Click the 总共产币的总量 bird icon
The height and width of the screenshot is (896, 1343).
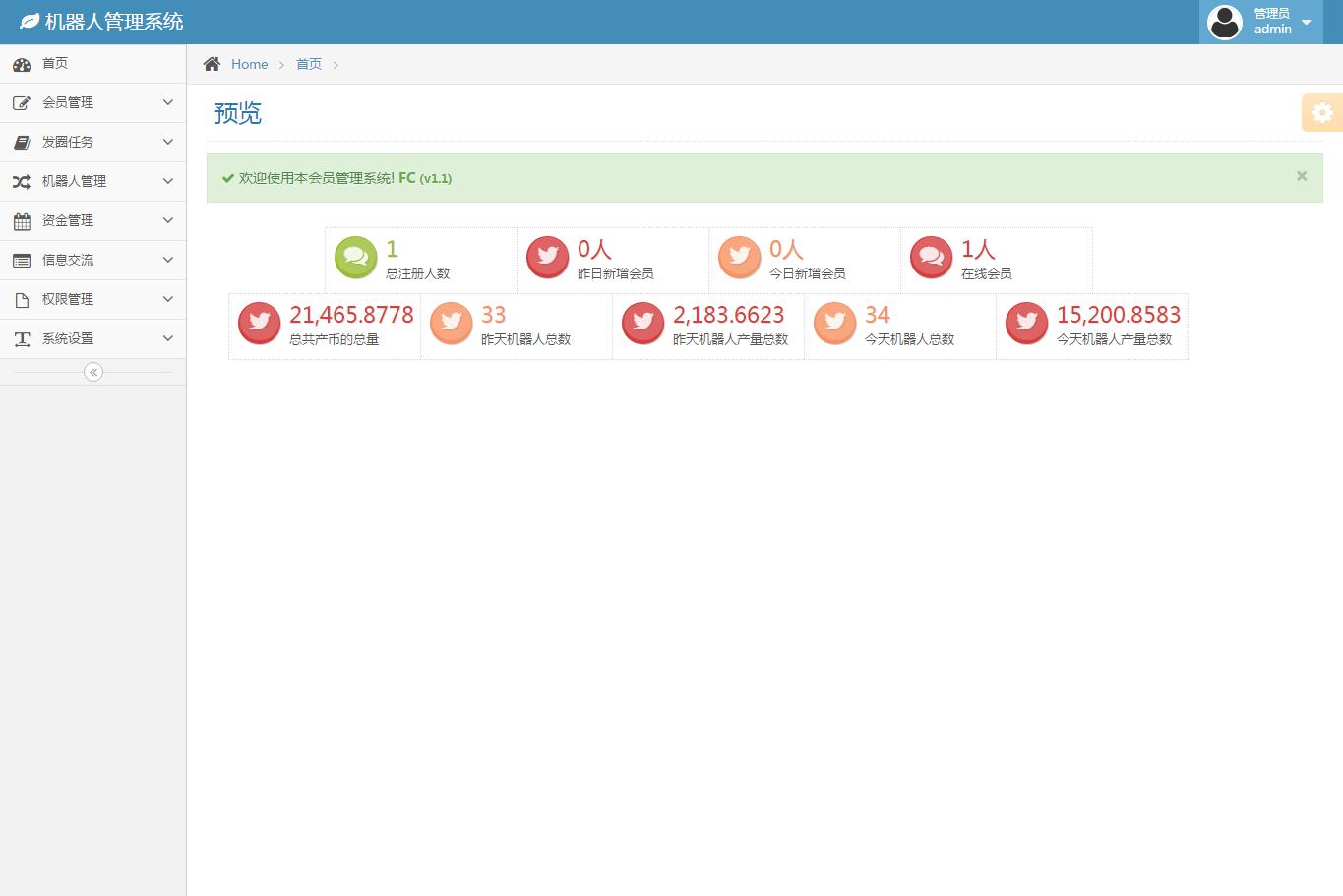(260, 323)
